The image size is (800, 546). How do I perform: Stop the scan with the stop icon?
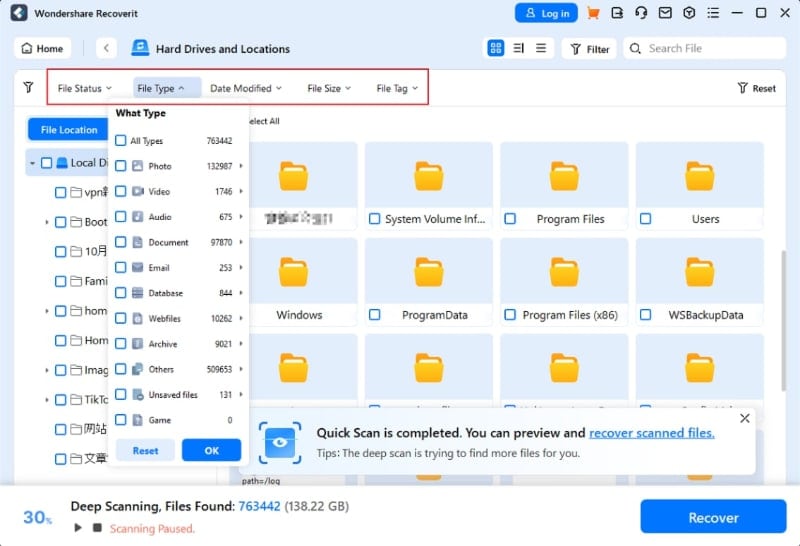(97, 527)
